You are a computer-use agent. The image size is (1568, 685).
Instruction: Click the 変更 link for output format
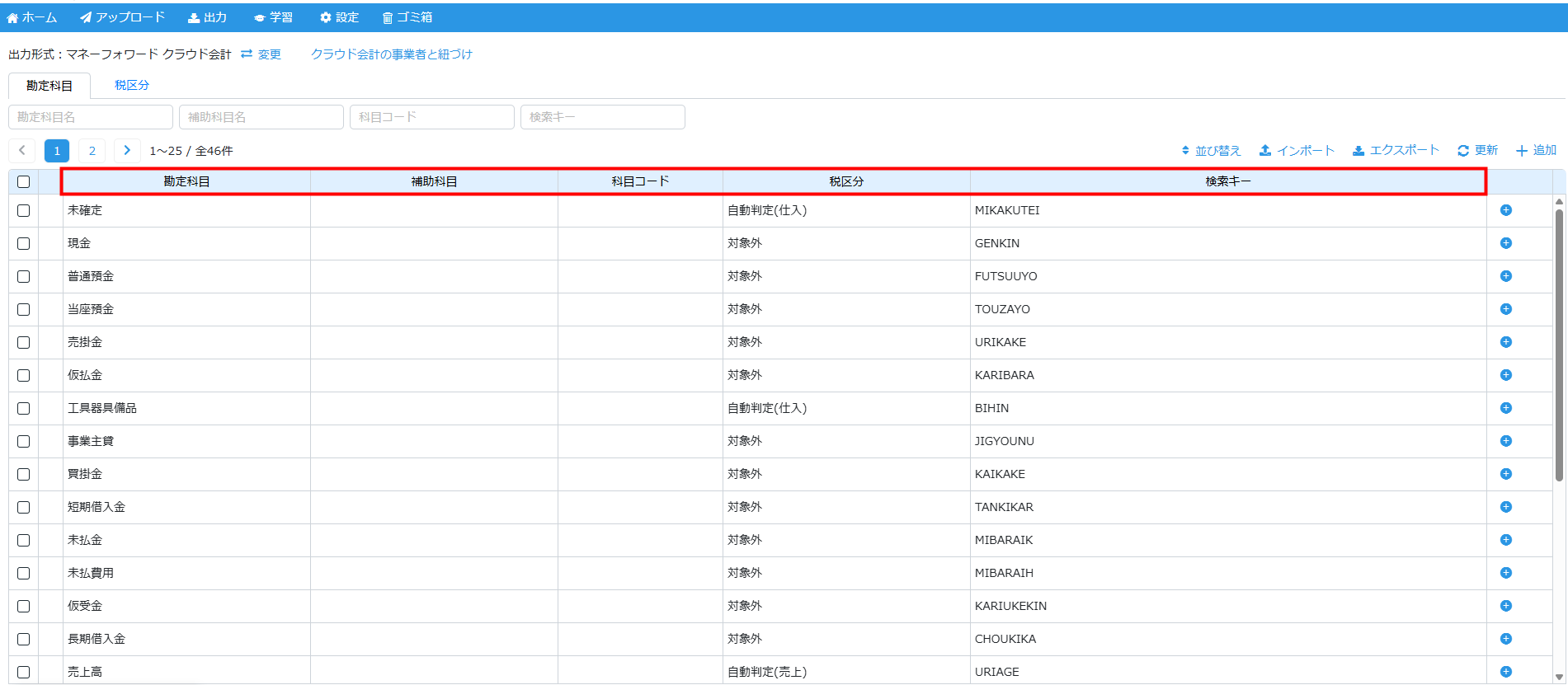point(261,54)
